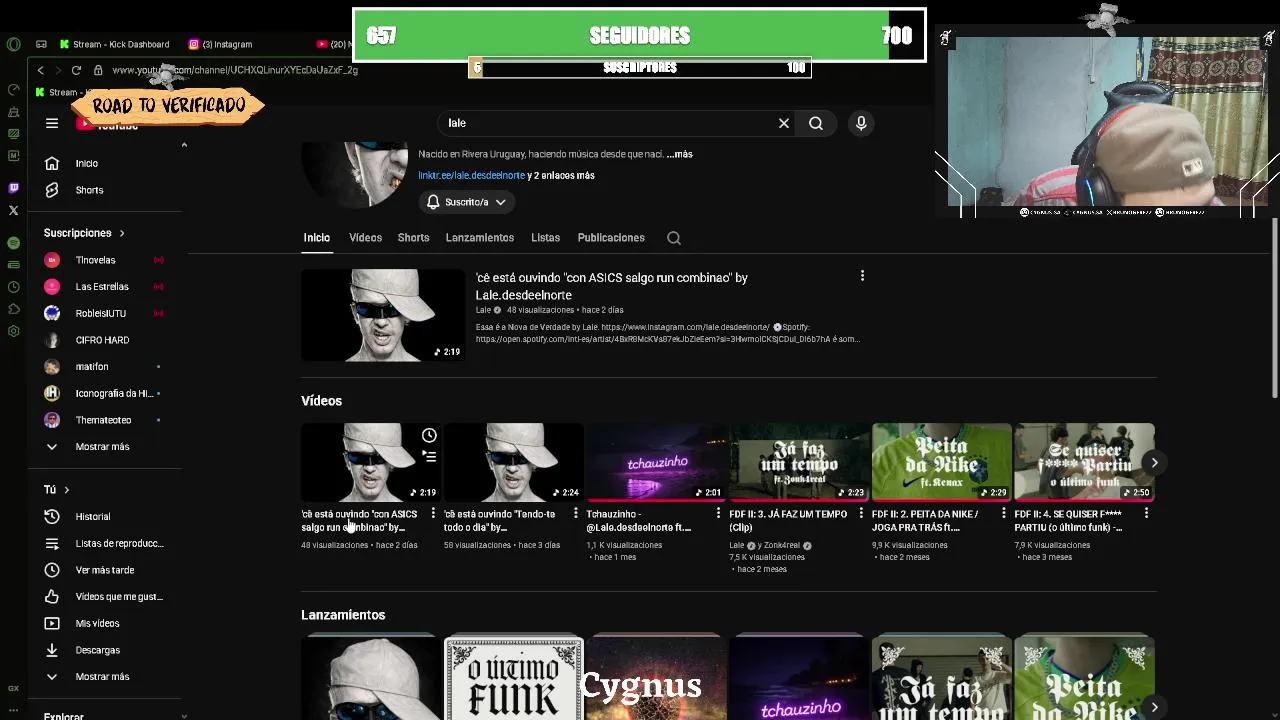Screen dimensions: 1280x720
Task: Open options for 'SE QUISER F**** PARTIU' video
Action: (1146, 513)
